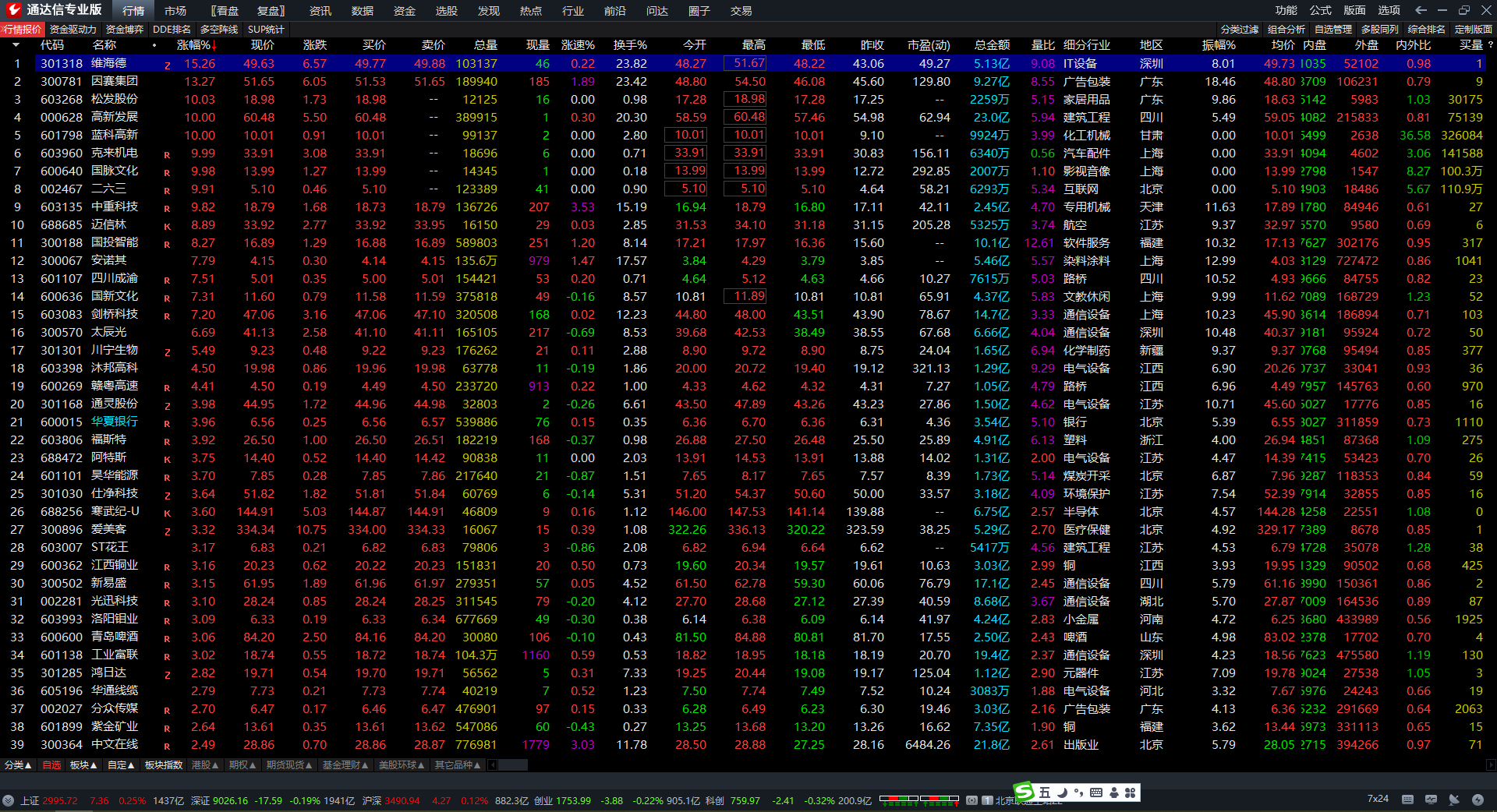Image resolution: width=1497 pixels, height=812 pixels.
Task: Open the Sogou soft keyboard icon
Action: click(x=1096, y=793)
